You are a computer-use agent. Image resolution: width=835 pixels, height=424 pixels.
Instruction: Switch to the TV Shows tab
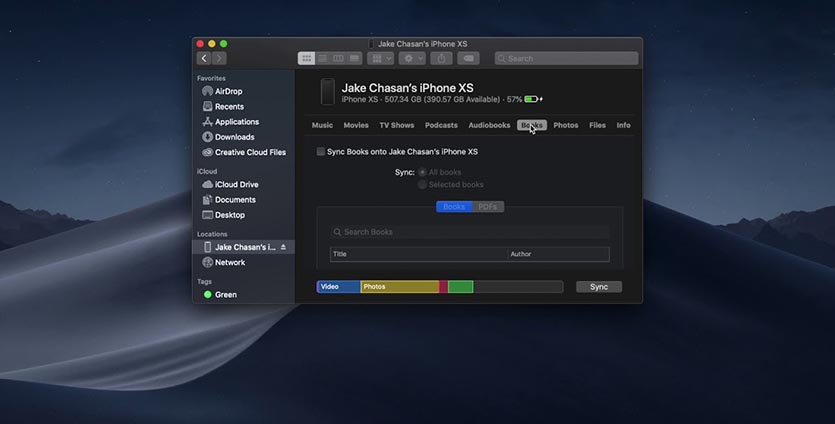click(397, 125)
